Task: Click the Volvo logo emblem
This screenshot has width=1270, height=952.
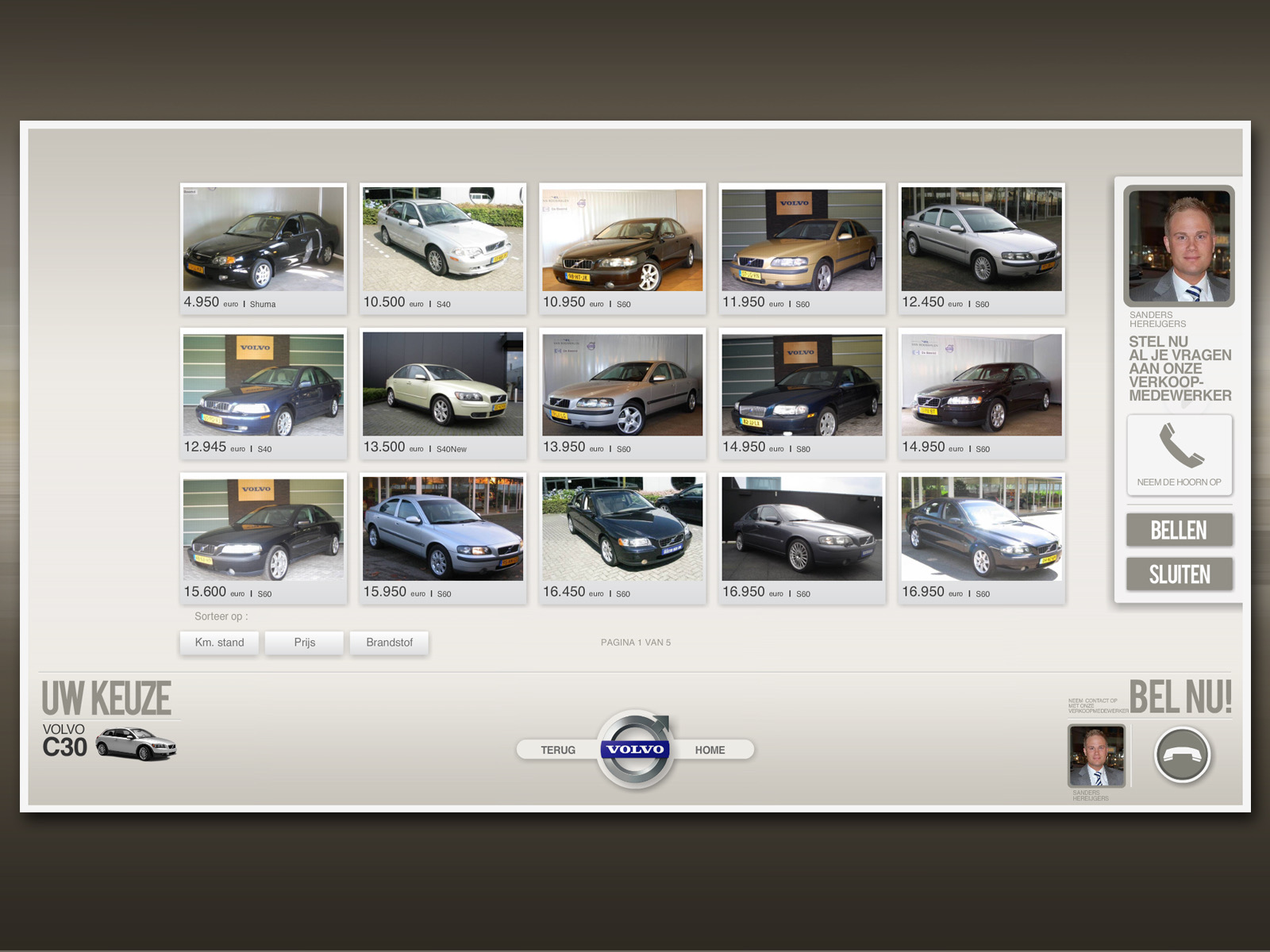Action: click(635, 750)
